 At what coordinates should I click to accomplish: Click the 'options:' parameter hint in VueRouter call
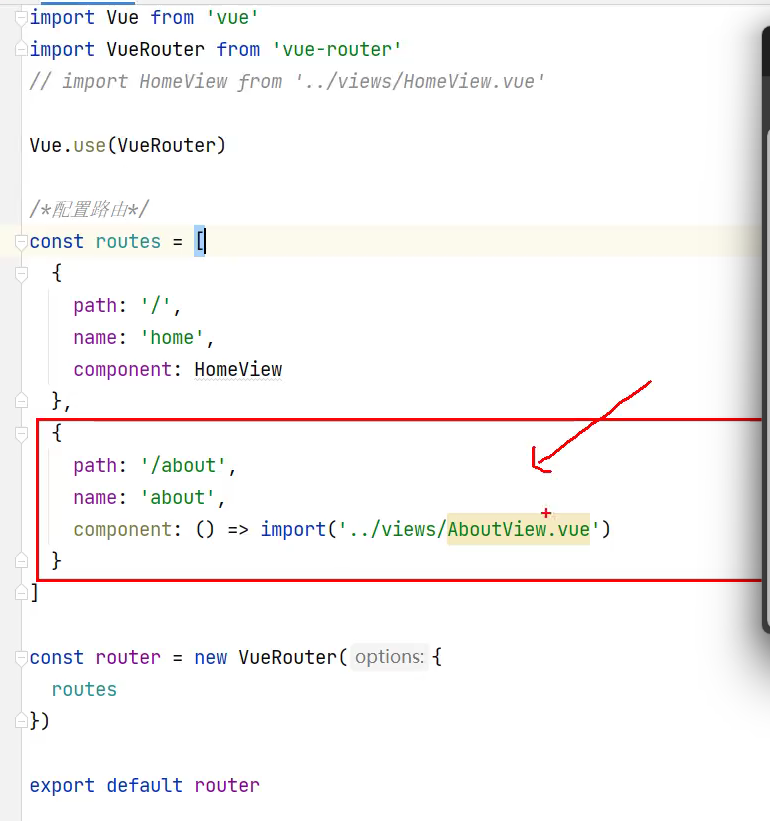389,657
